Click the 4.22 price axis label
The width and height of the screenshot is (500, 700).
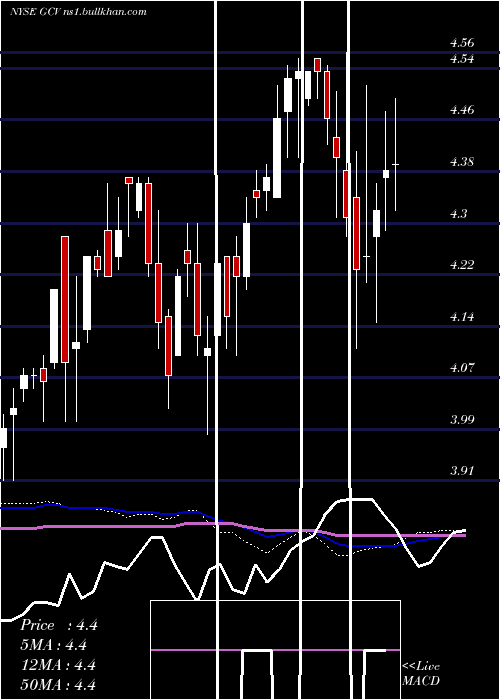462,264
